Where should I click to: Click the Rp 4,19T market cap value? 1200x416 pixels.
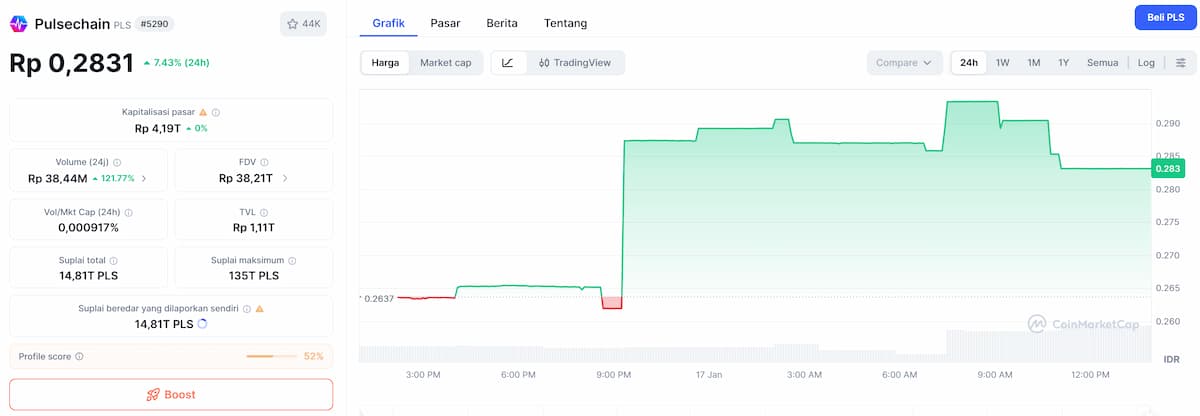(158, 128)
